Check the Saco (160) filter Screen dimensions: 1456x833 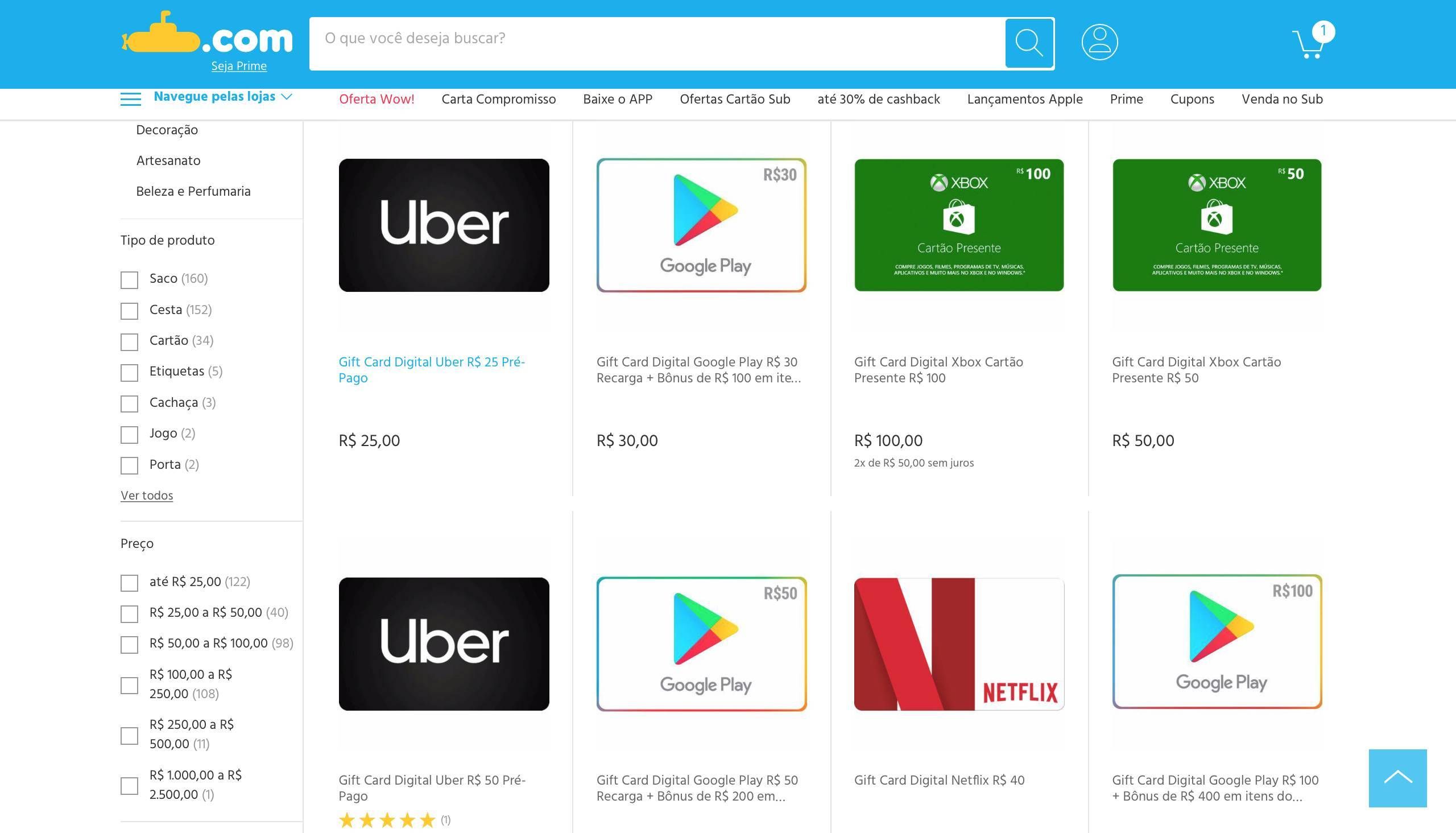[x=129, y=280]
